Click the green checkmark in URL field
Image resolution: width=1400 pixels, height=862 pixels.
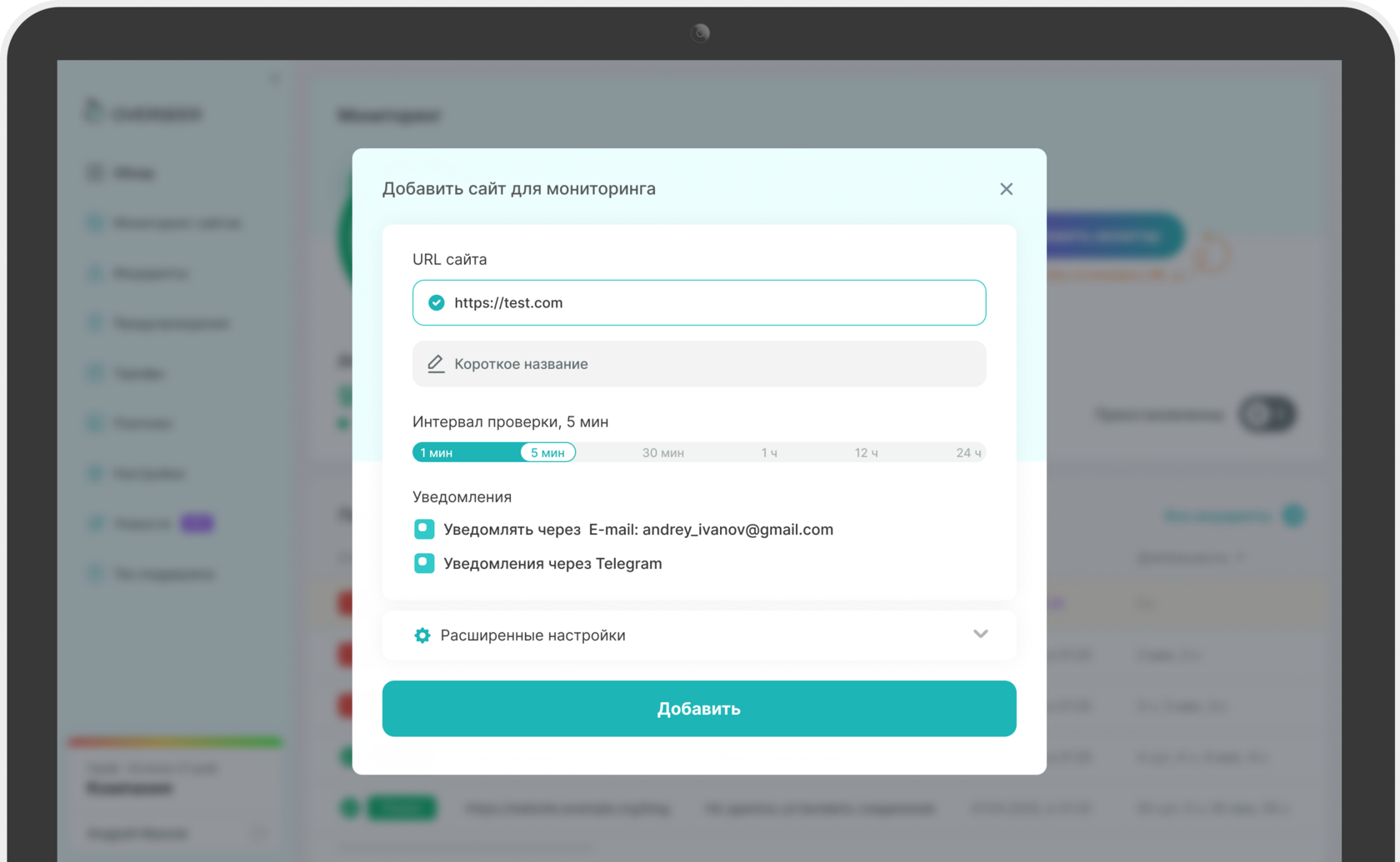pos(436,303)
